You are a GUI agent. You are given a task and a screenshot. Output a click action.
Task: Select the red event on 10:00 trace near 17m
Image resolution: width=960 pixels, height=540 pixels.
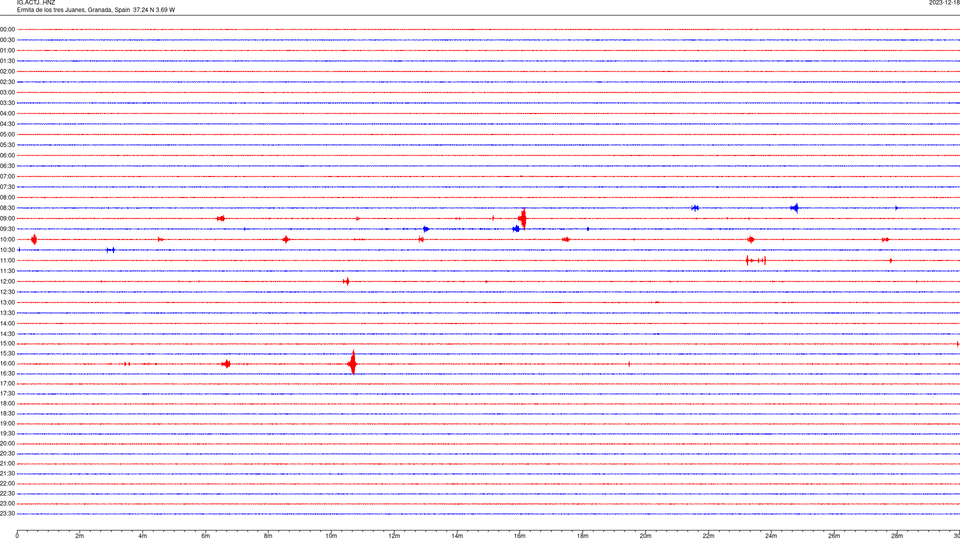coord(566,239)
